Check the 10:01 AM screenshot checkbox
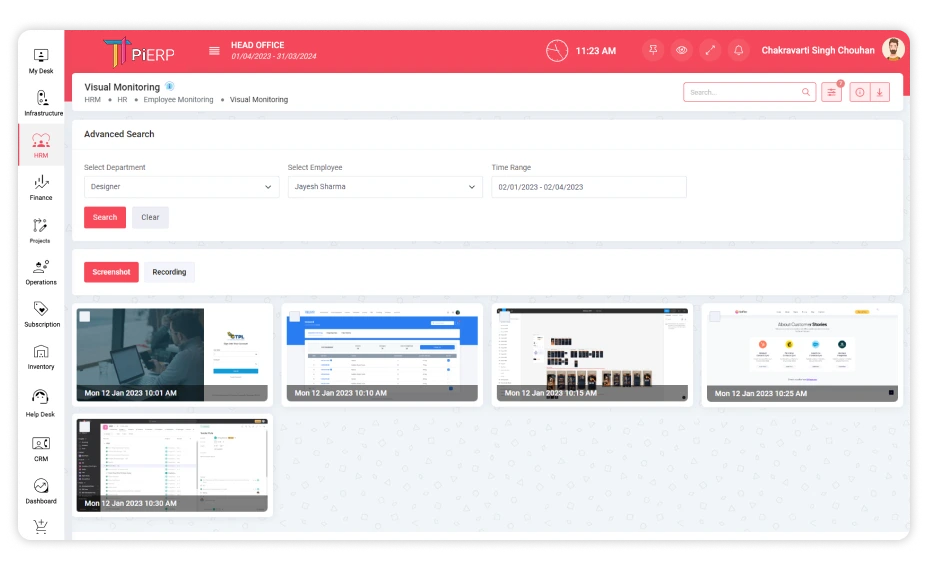This screenshot has width=928, height=571. pyautogui.click(x=85, y=317)
